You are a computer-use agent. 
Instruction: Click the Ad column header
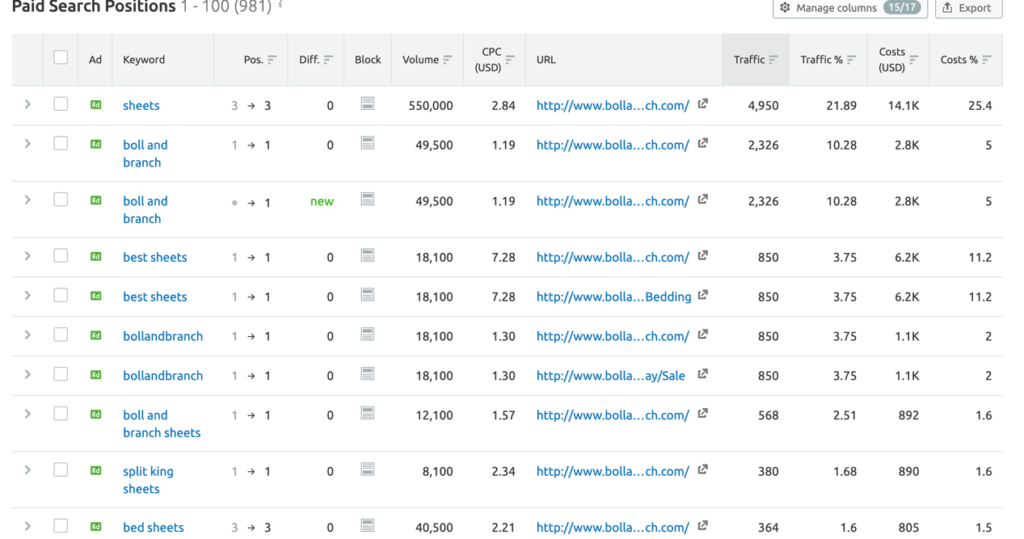coord(95,59)
